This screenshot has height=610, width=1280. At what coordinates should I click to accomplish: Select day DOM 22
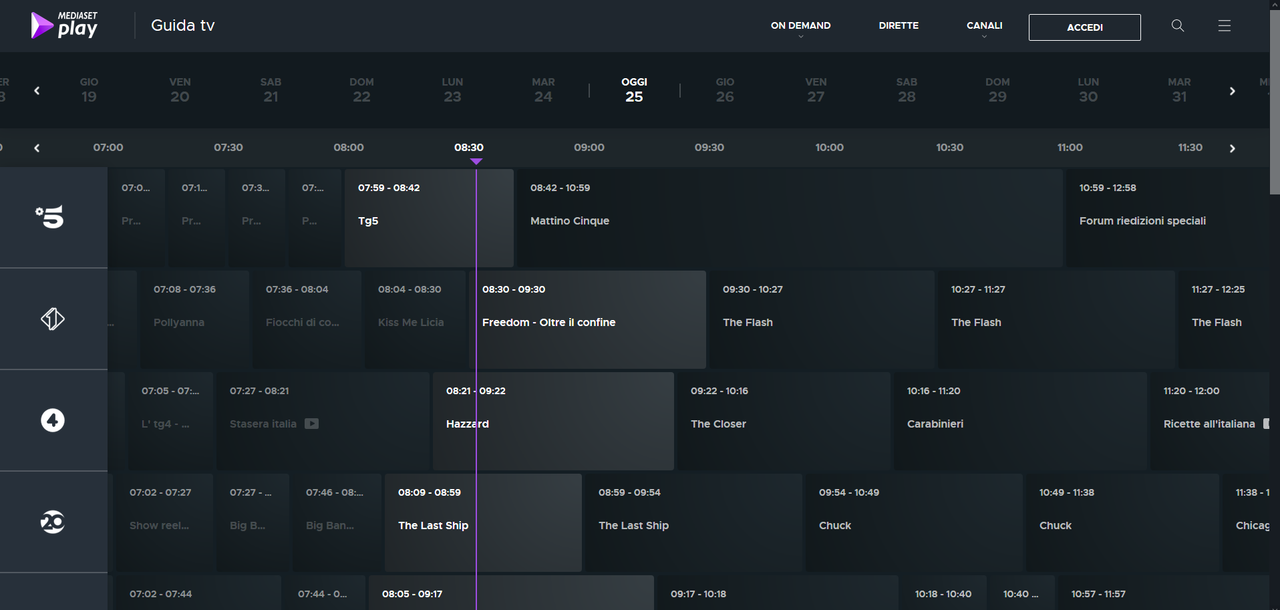tap(362, 90)
